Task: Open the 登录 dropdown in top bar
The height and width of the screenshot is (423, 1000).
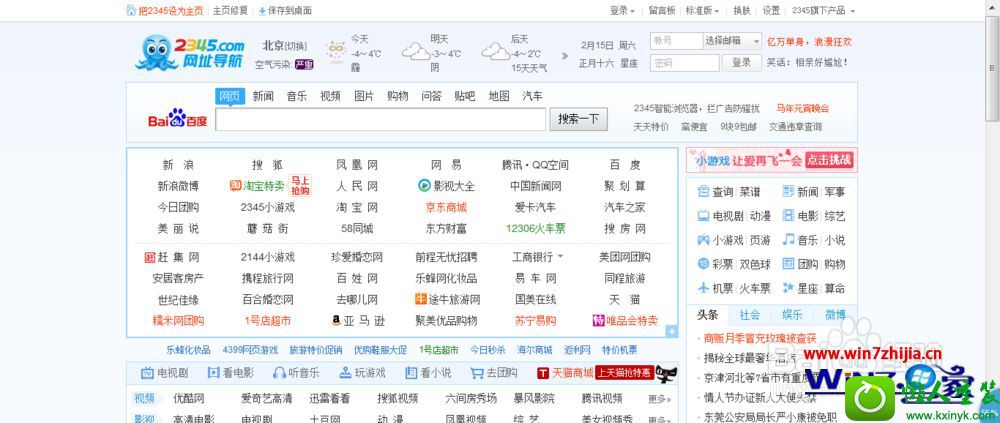Action: coord(622,11)
